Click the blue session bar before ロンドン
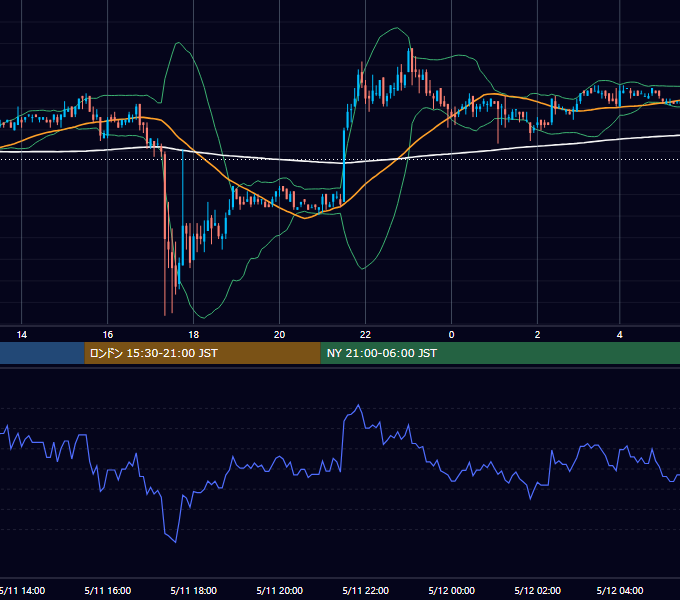 tap(42, 353)
